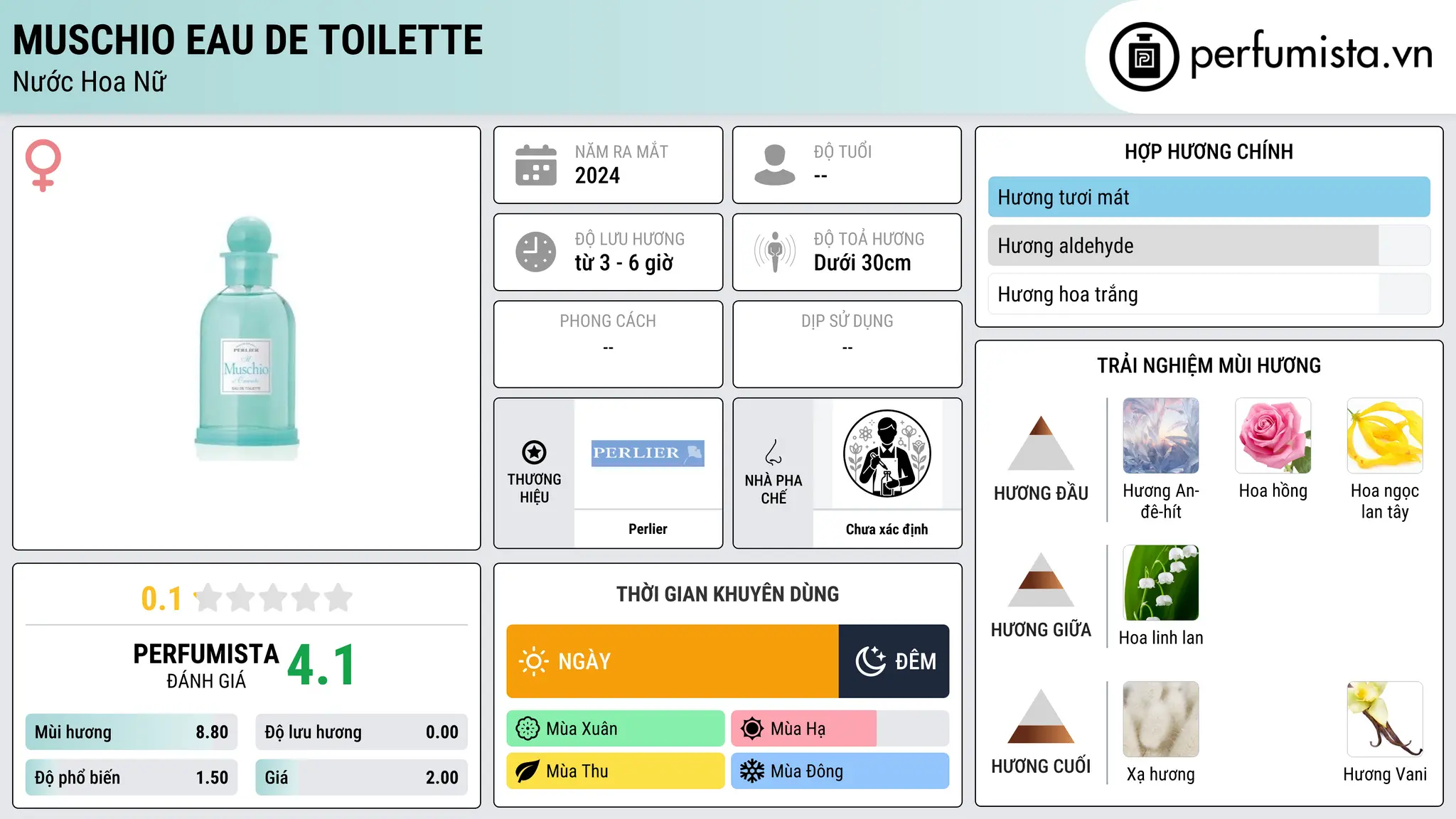Viewport: 1456px width, 819px height.
Task: Click the sillage icon beside Độ toả hương
Action: (774, 252)
